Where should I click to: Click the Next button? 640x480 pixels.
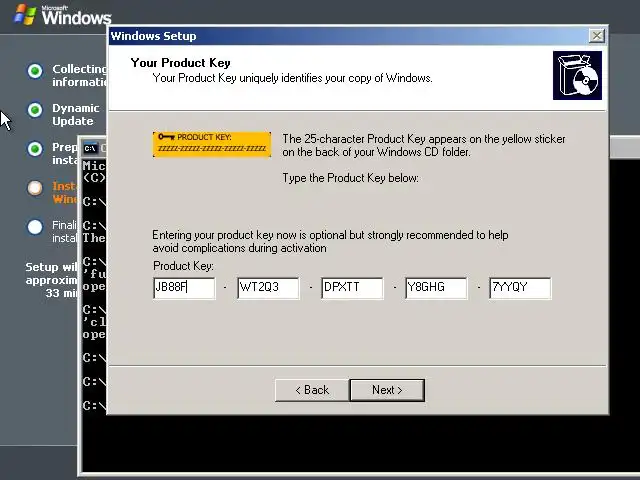click(x=387, y=390)
